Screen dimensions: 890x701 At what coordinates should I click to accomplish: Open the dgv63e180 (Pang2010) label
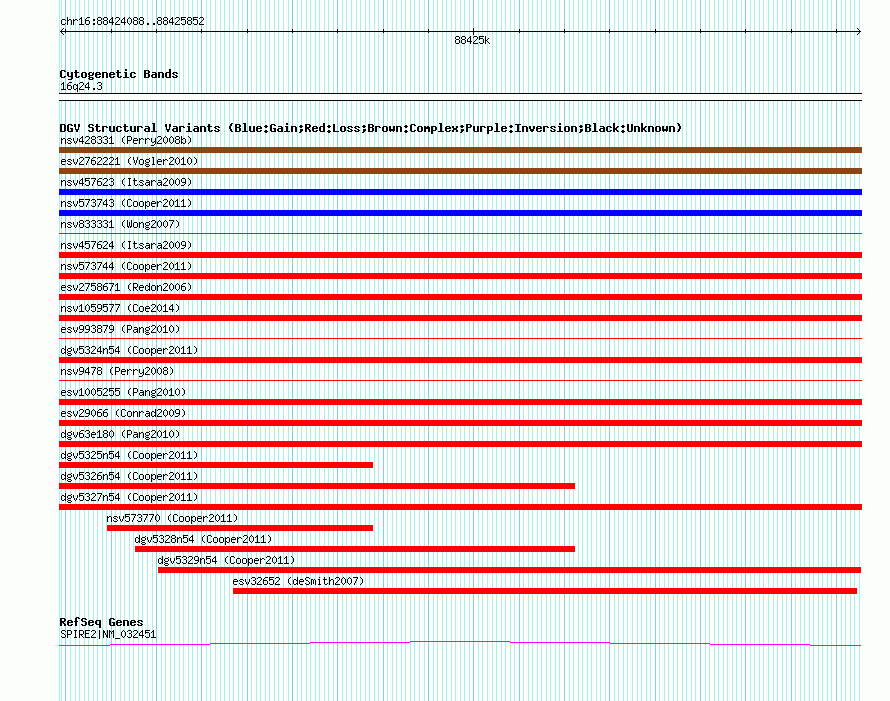coord(120,434)
